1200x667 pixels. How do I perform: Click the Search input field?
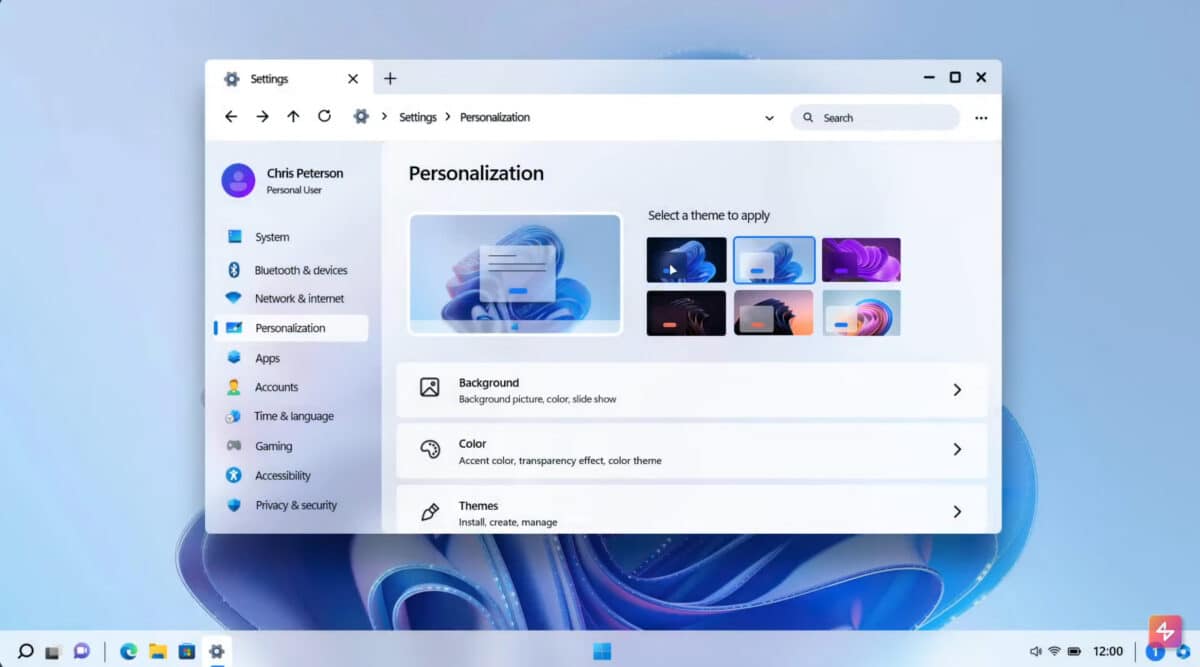tap(875, 117)
